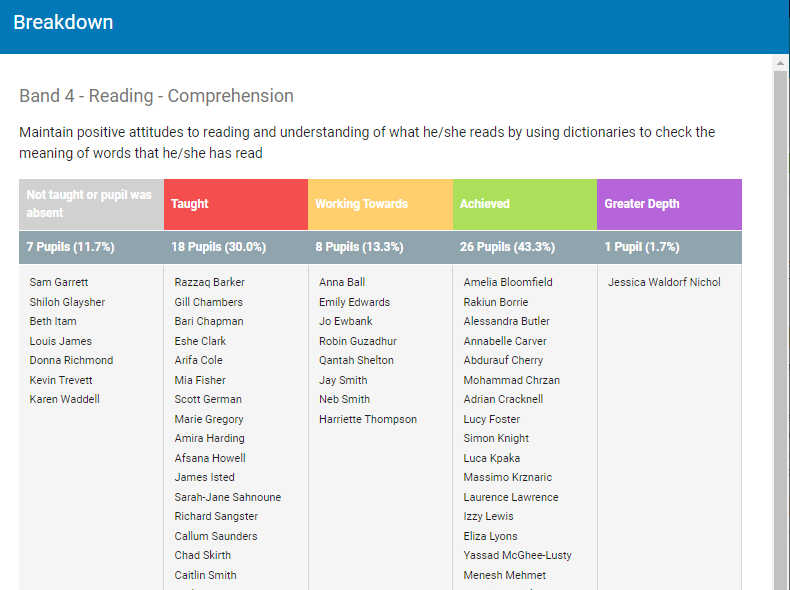Select pupil Izzy Lewis
This screenshot has height=590, width=790.
[488, 516]
